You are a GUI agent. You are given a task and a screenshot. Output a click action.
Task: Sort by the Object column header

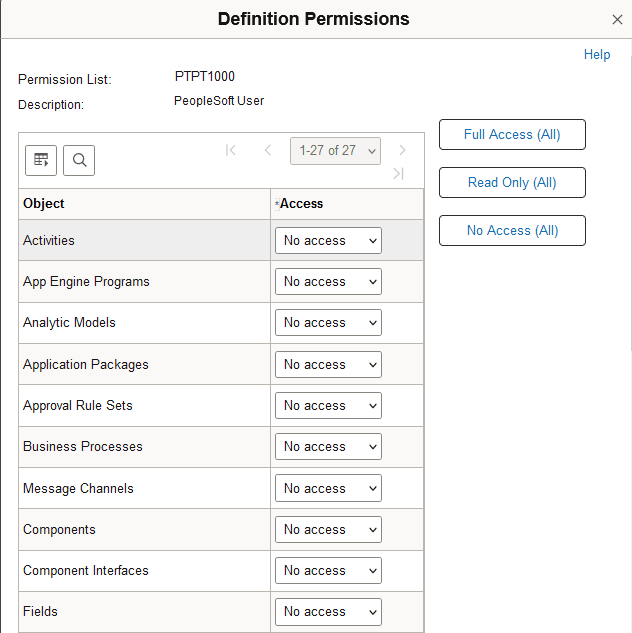pos(44,204)
